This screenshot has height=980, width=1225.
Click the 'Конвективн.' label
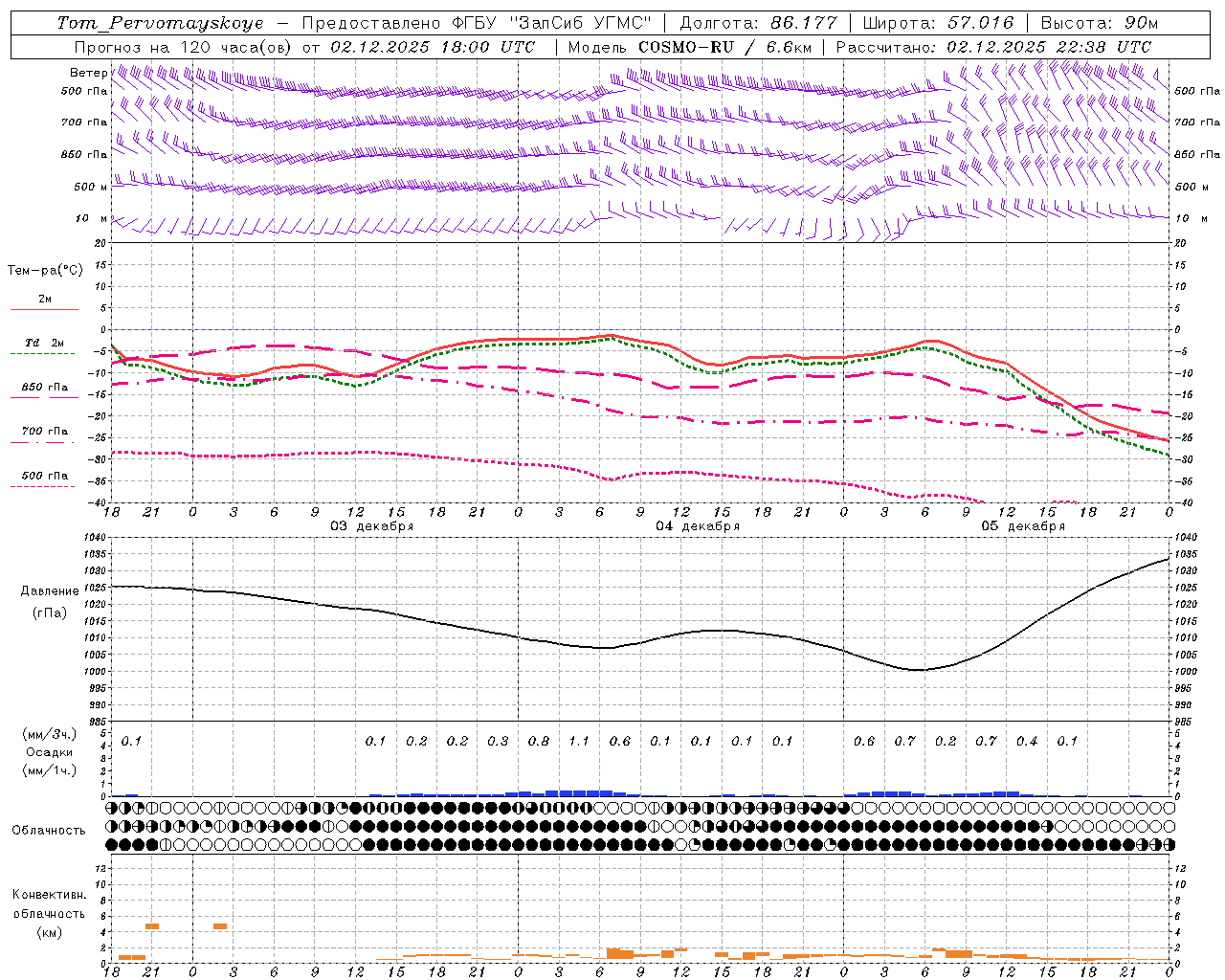coord(49,895)
